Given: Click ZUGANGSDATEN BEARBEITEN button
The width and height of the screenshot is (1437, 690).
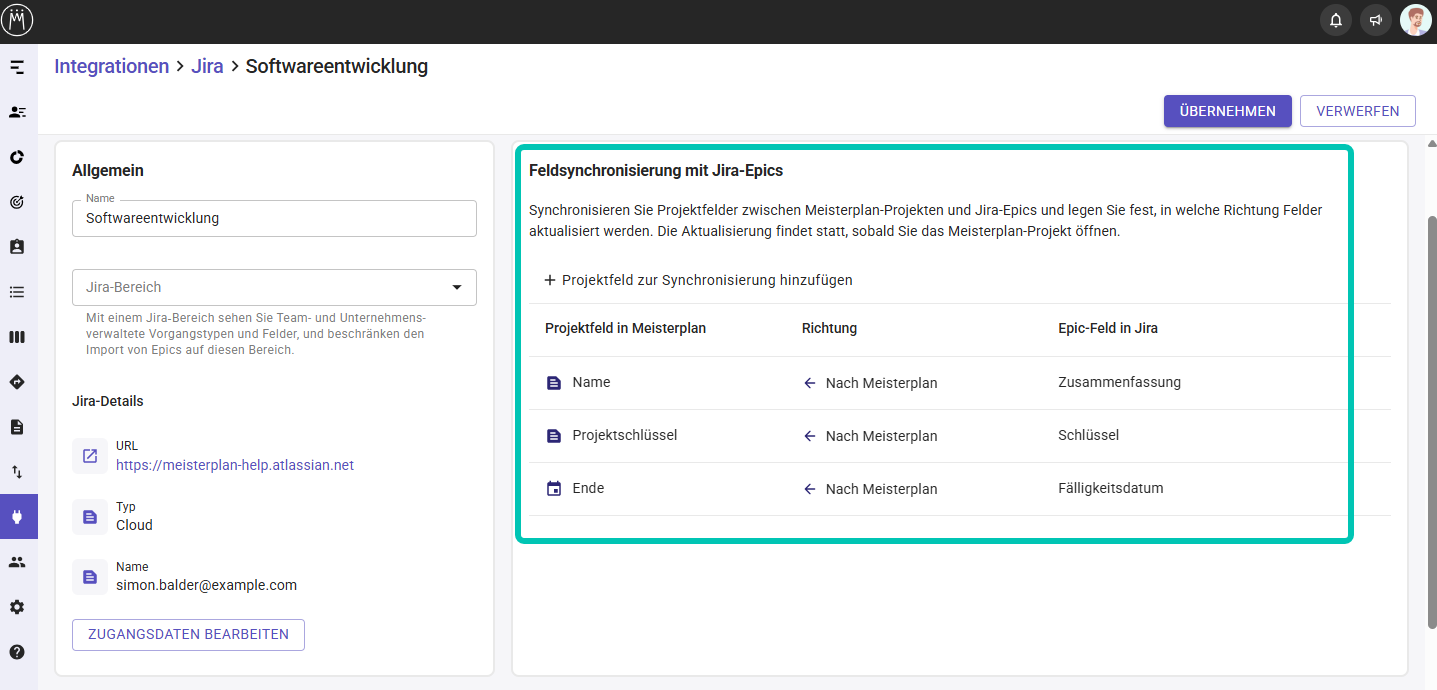Looking at the screenshot, I should click(x=188, y=635).
